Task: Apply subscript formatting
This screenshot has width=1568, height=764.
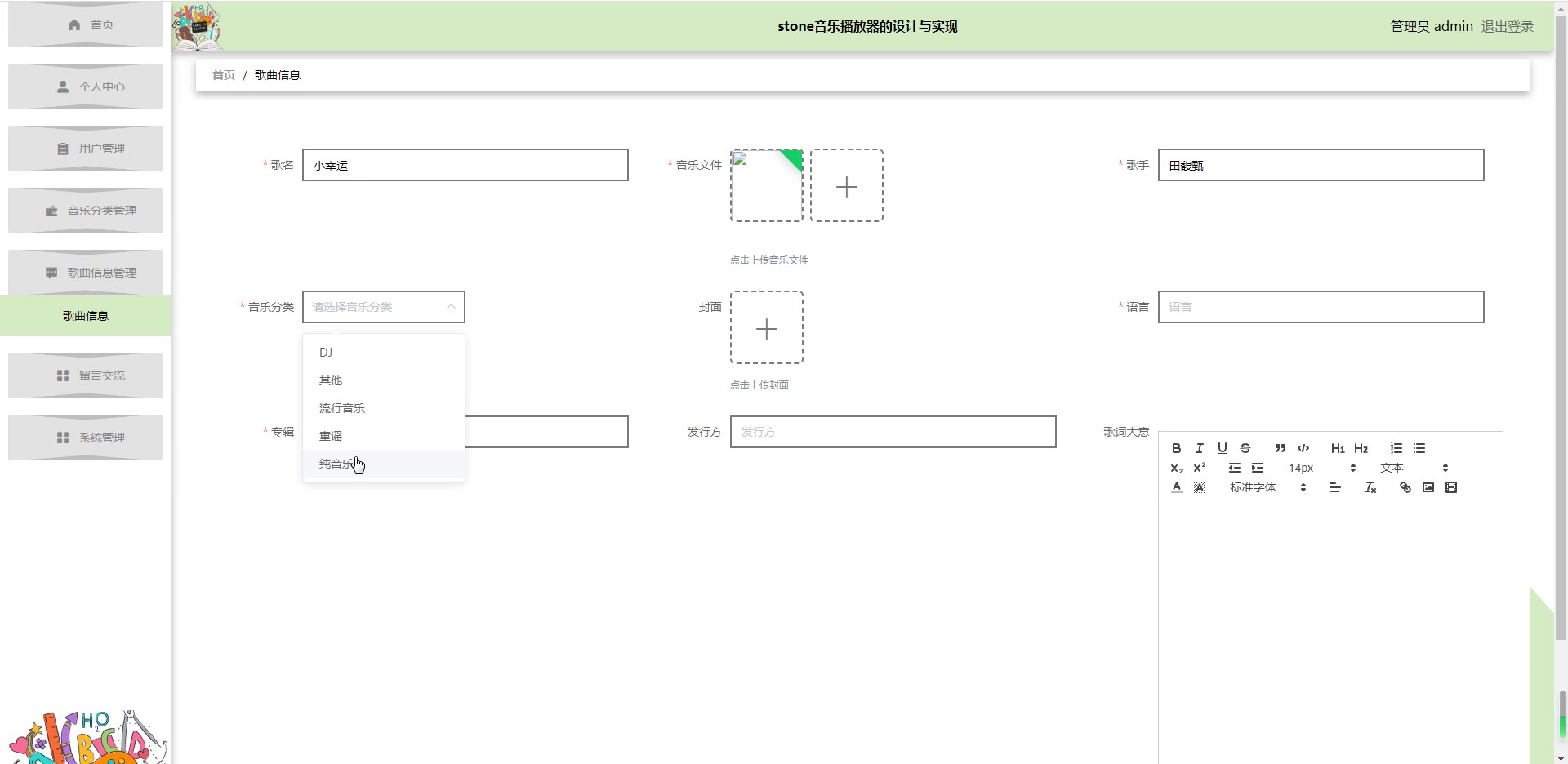Action: [1176, 468]
